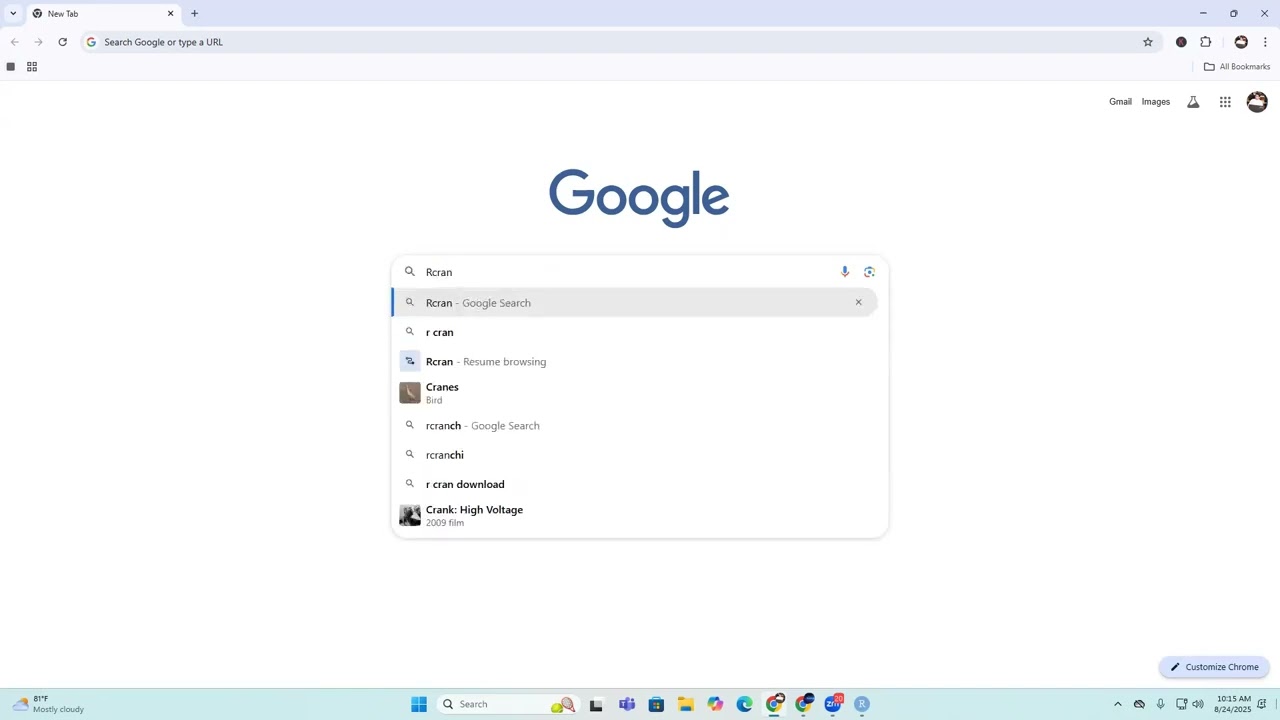Viewport: 1280px width, 720px height.
Task: Click the dark round extension icon in toolbar
Action: point(1181,42)
